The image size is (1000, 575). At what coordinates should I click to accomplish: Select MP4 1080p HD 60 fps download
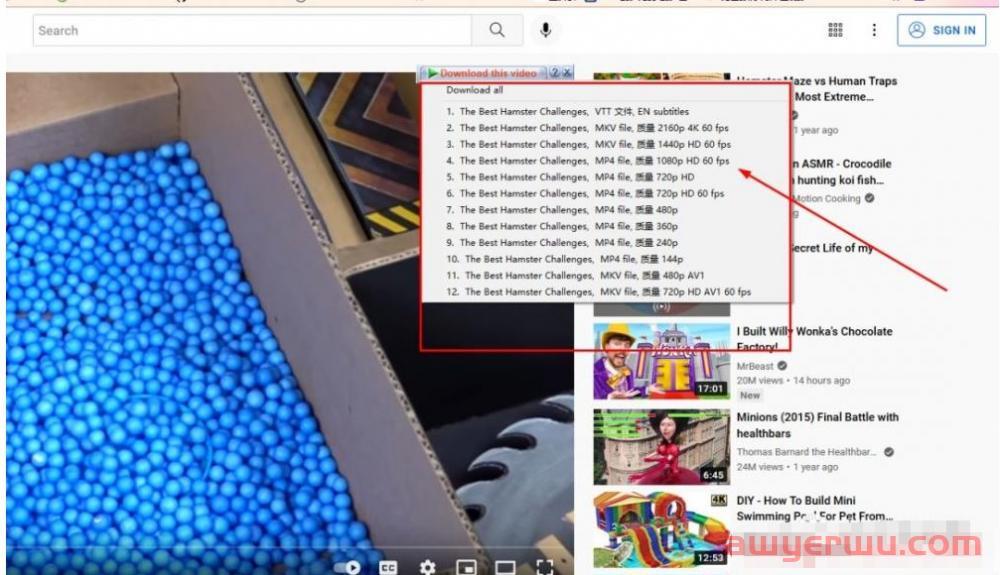point(587,161)
